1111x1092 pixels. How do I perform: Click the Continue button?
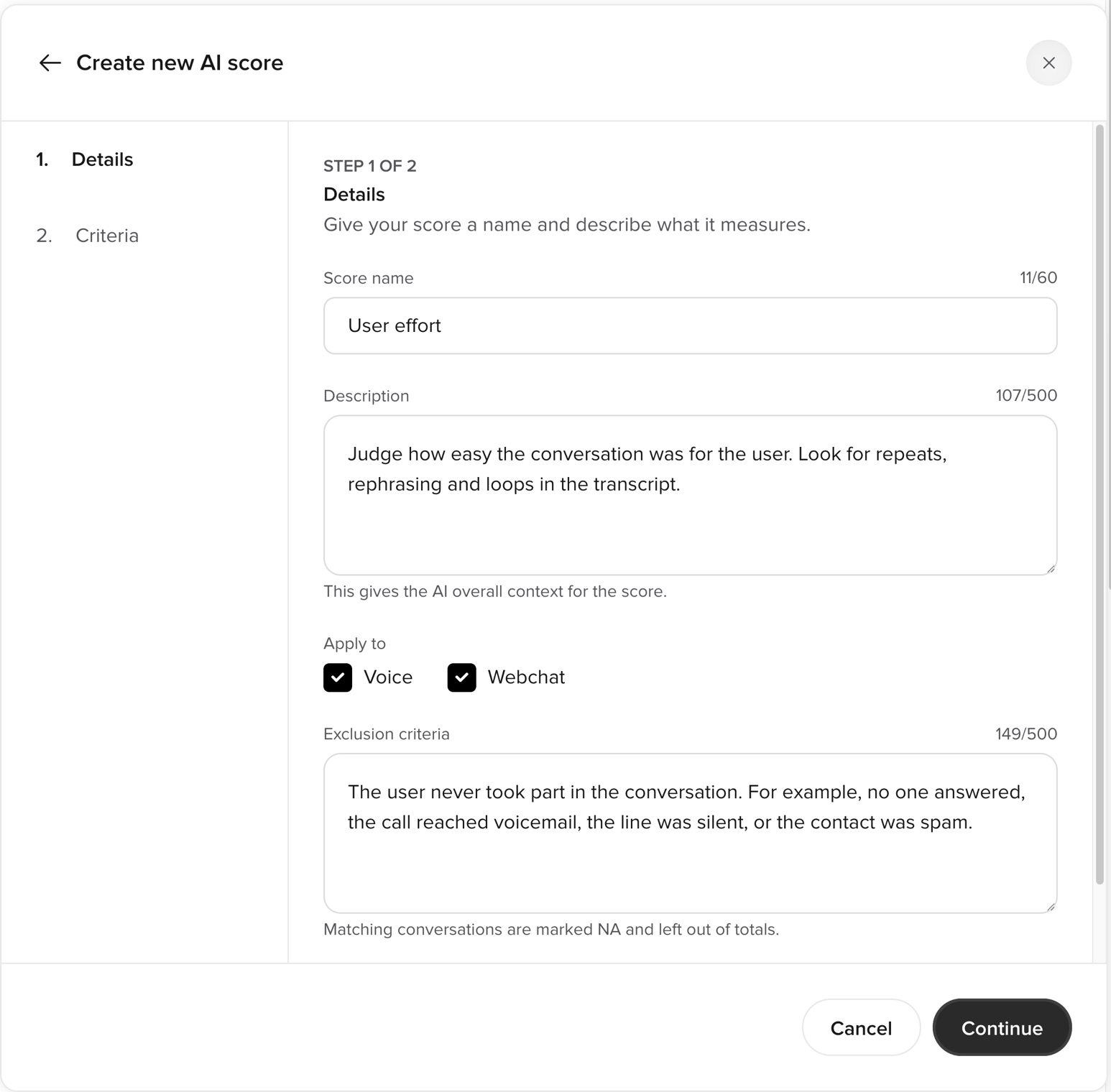1002,1027
